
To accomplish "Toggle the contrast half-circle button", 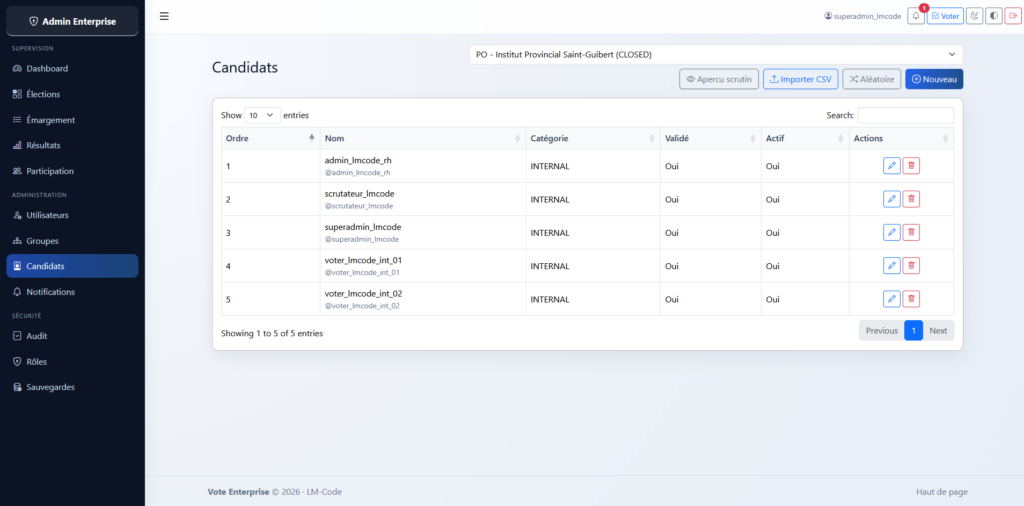I will click(x=993, y=16).
